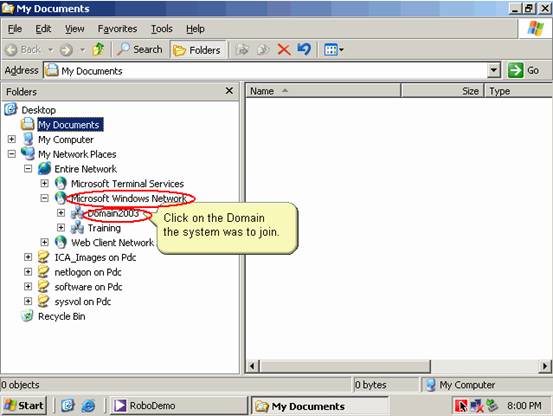The width and height of the screenshot is (553, 416).
Task: Toggle the Folders pane button
Action: 198,50
